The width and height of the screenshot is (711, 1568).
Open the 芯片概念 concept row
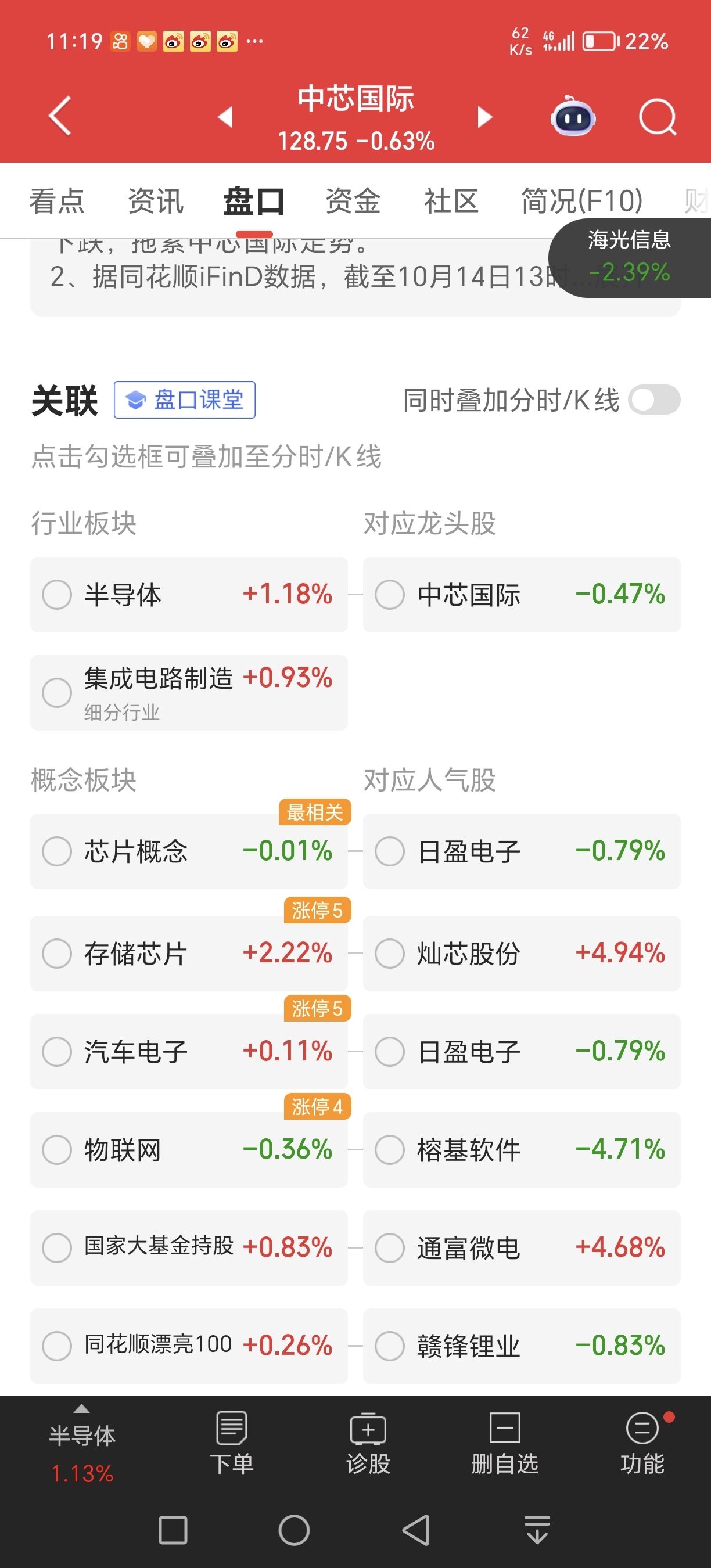(189, 851)
